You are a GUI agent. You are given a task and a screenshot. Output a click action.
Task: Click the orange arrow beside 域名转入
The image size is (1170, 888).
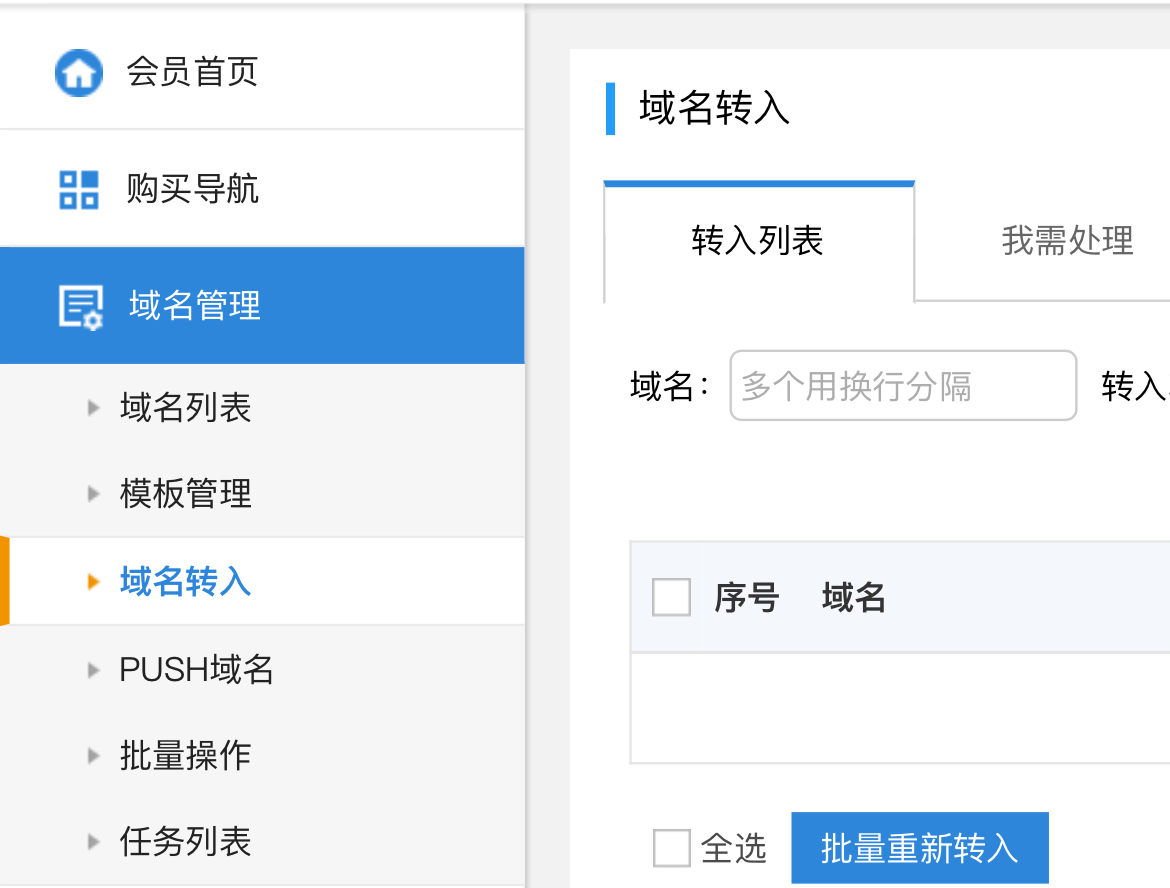(94, 581)
